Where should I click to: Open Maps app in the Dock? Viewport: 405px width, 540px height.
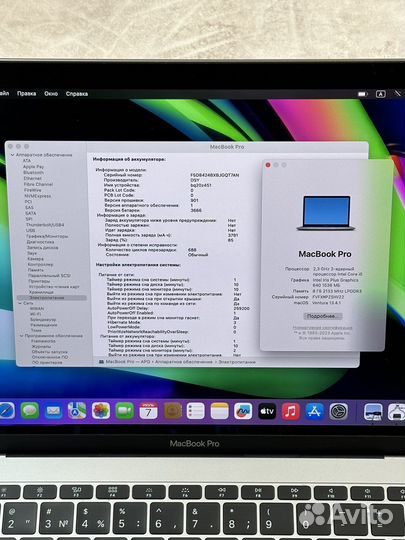tap(77, 411)
